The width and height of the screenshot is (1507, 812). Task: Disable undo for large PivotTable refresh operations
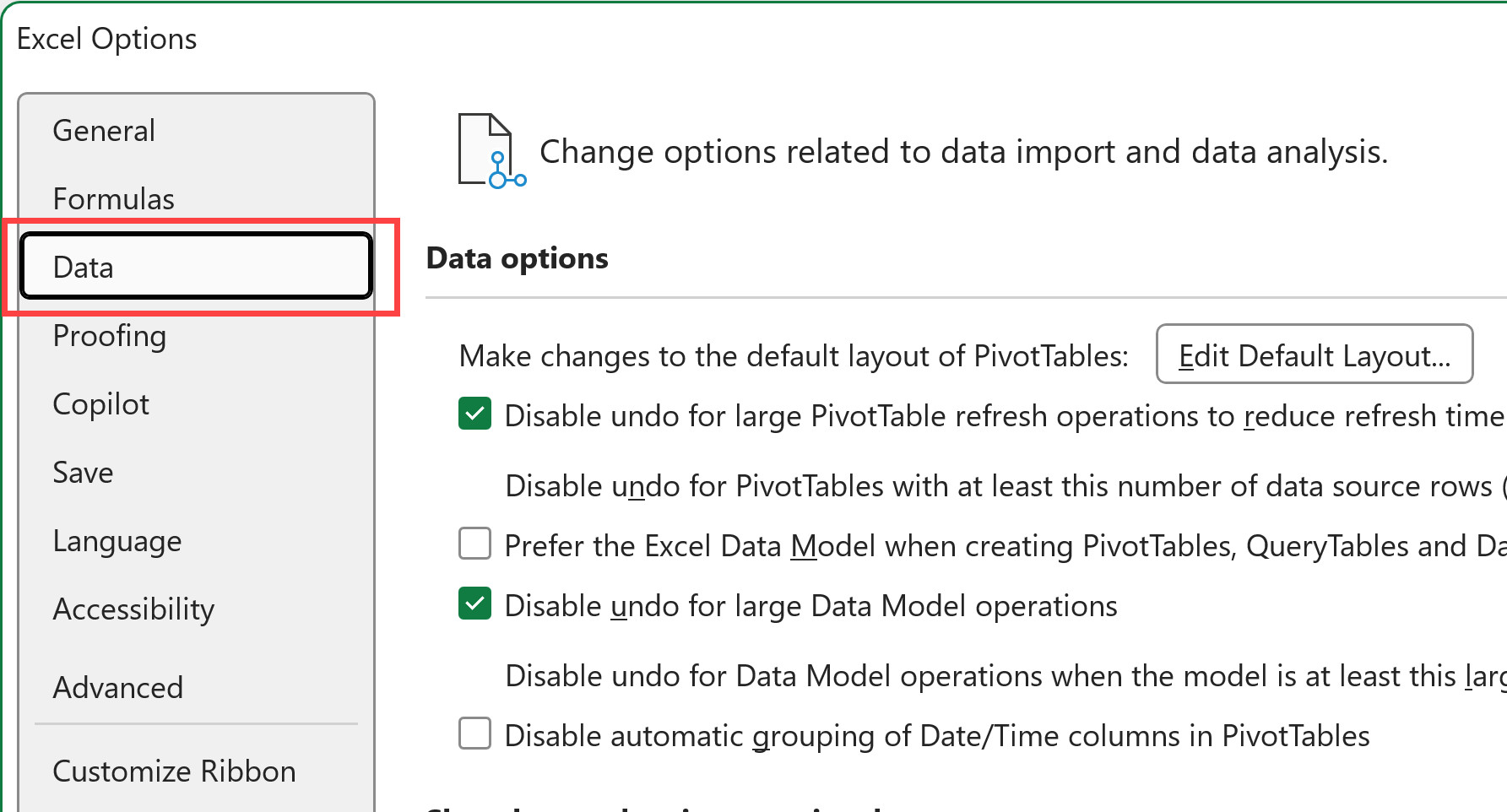tap(474, 414)
